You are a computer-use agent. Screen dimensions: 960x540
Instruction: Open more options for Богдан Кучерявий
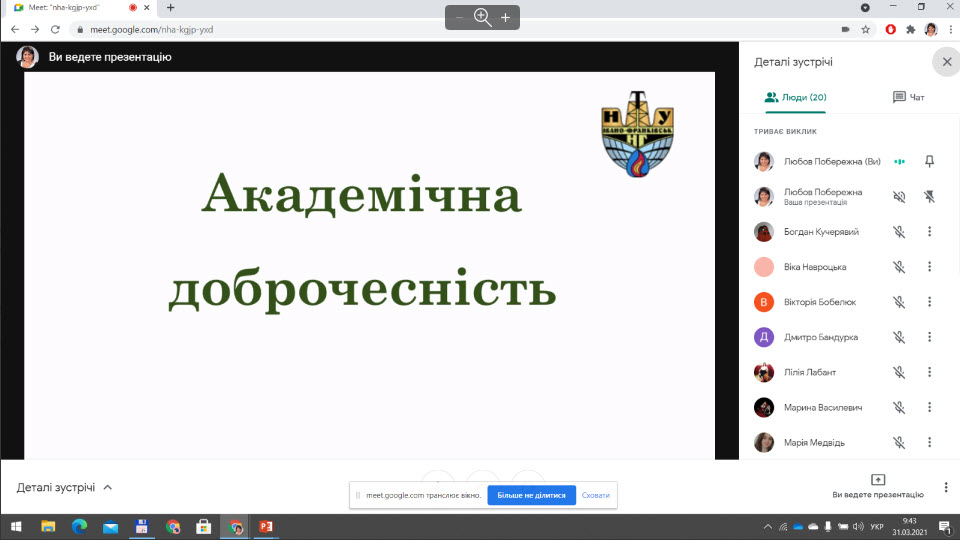929,232
